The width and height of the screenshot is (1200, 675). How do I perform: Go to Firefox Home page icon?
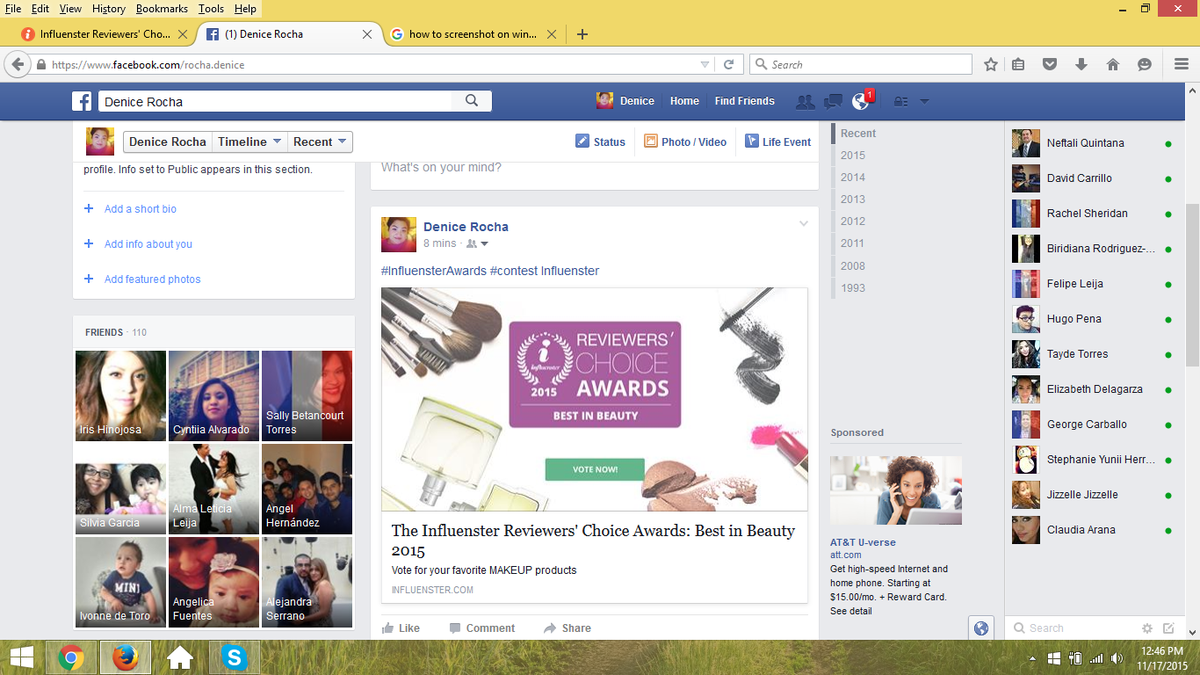tap(1113, 64)
